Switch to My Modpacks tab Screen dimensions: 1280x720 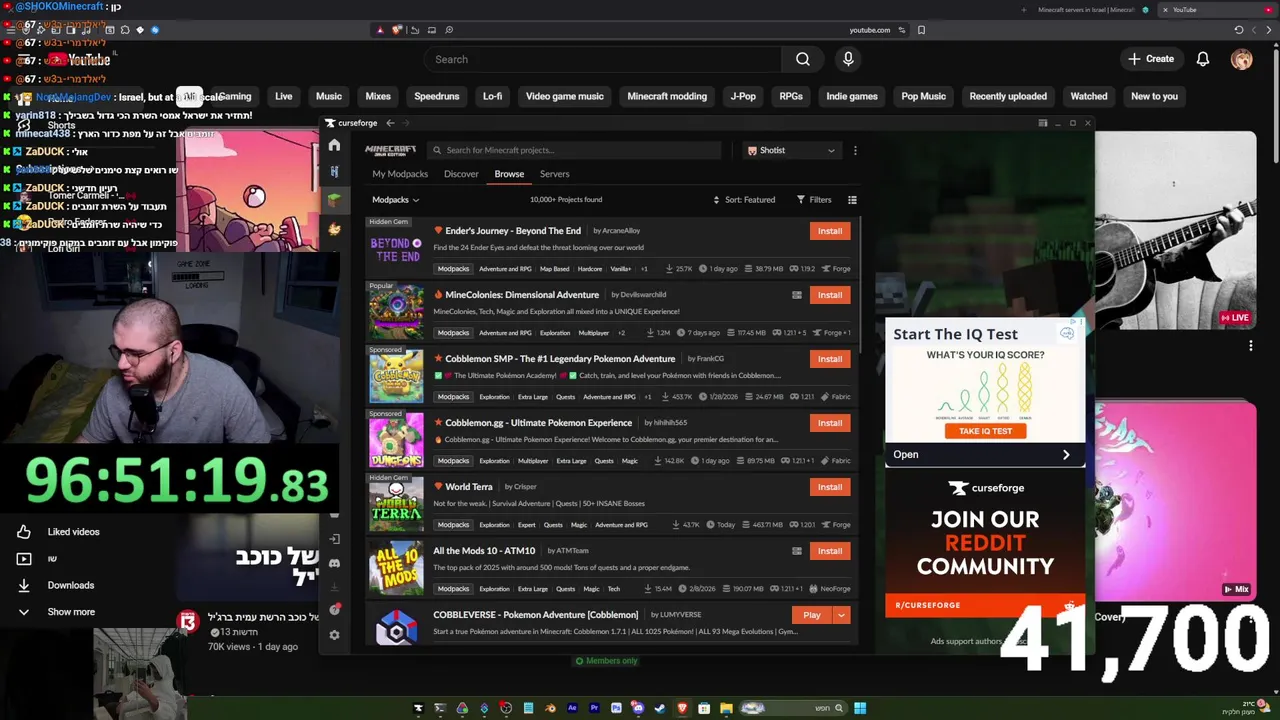pos(400,174)
